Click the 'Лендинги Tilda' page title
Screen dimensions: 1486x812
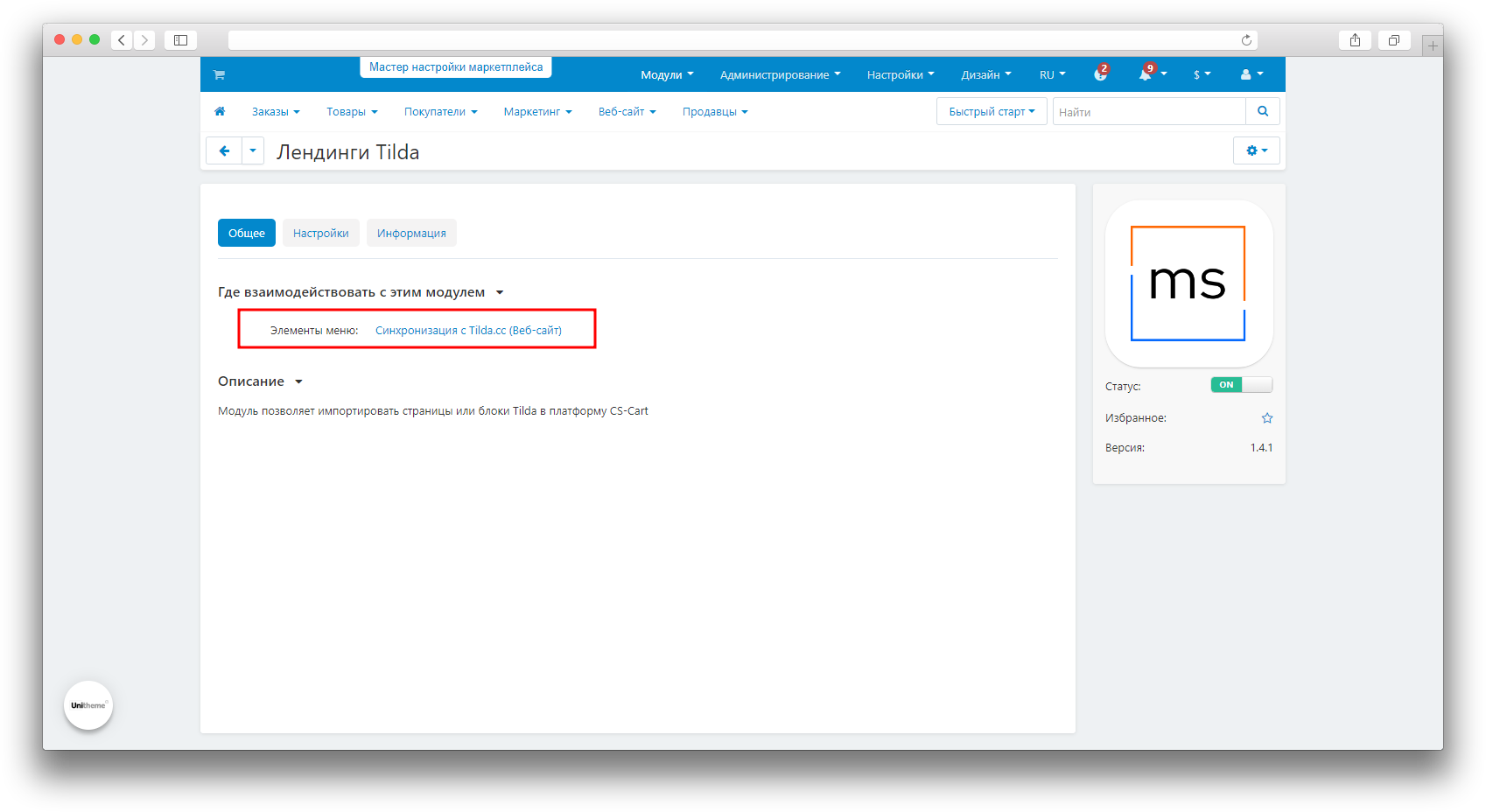[347, 152]
